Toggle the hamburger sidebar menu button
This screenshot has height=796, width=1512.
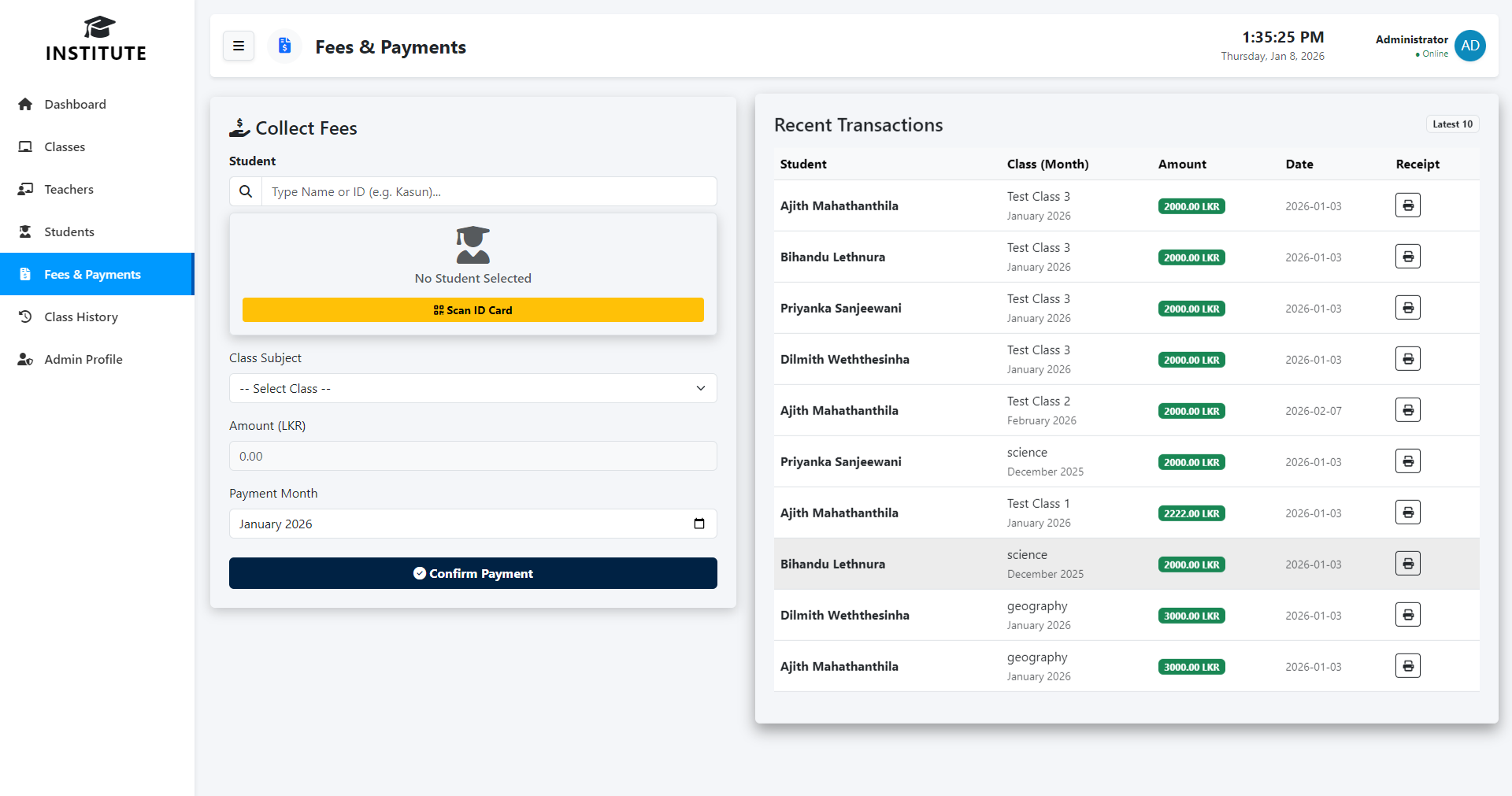click(239, 46)
